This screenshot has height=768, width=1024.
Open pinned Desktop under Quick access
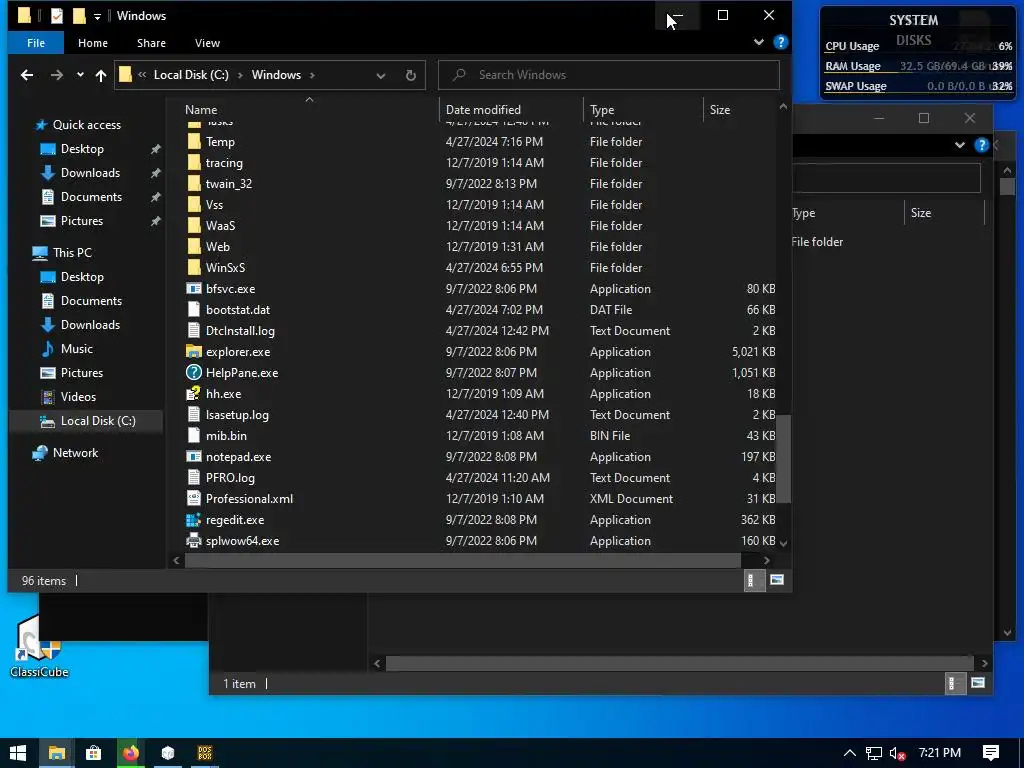tap(82, 149)
